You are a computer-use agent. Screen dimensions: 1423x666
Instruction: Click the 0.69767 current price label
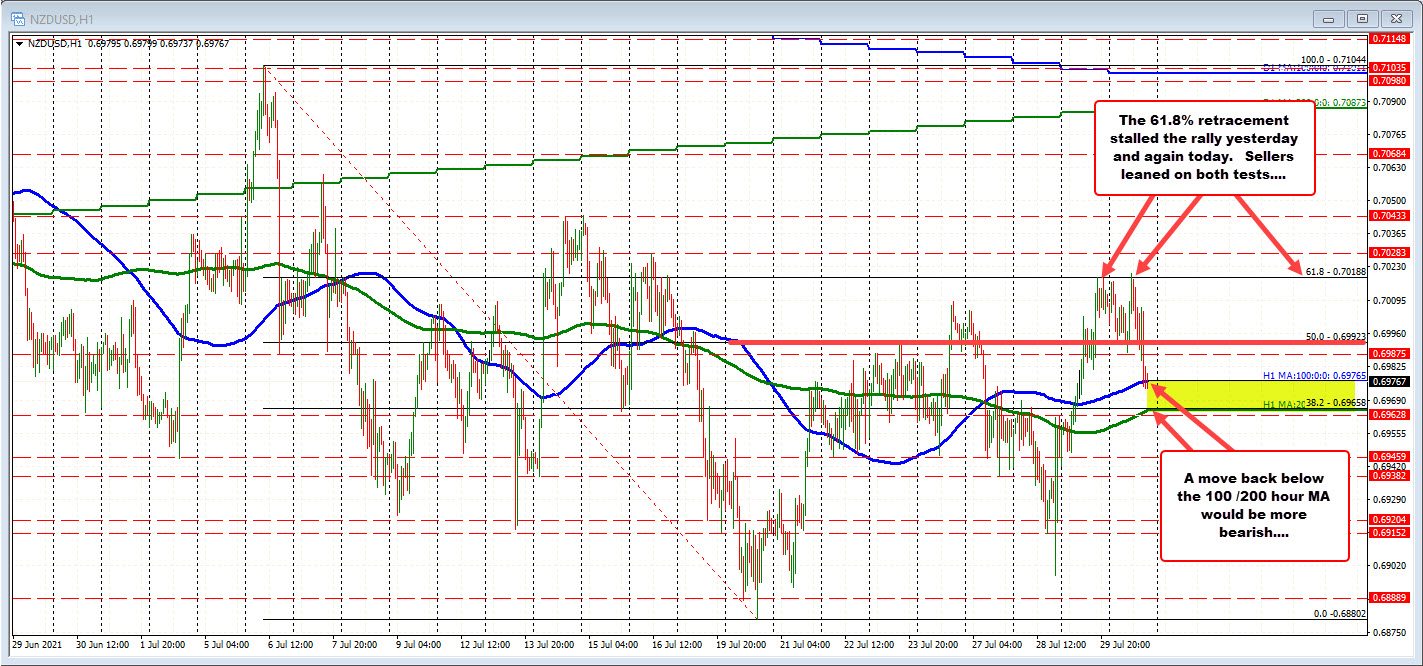point(1390,381)
